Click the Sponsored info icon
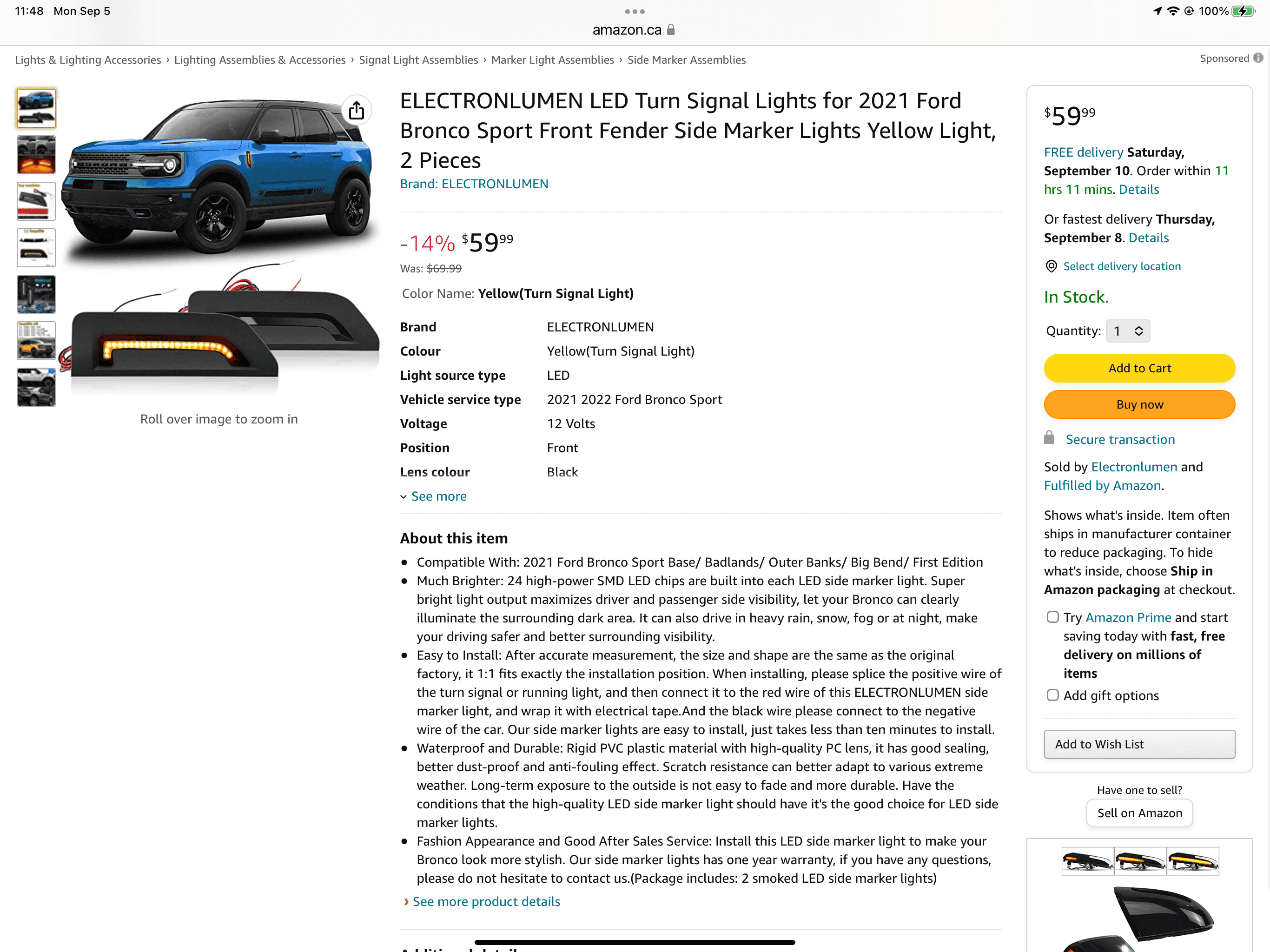 1257,58
